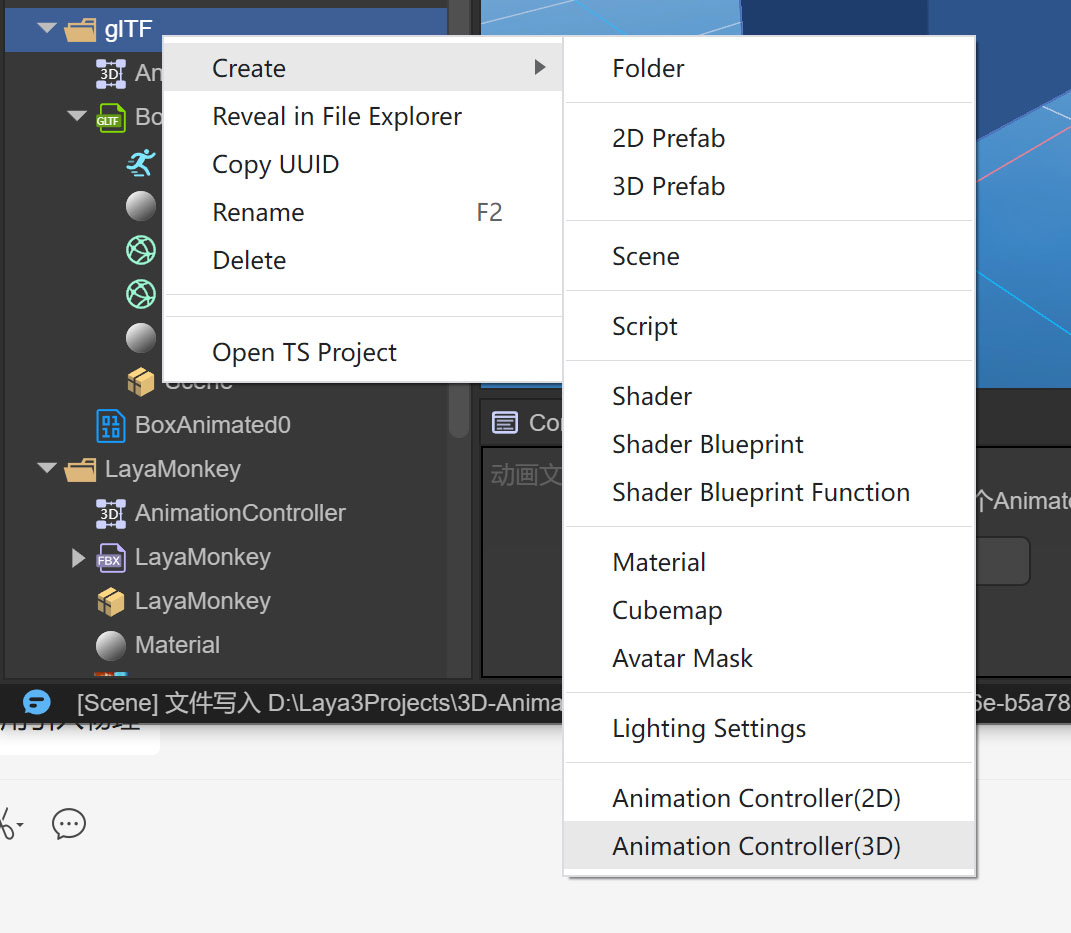1071x933 pixels.
Task: Click the LayaMonkey prefab box icon
Action: pyautogui.click(x=110, y=601)
